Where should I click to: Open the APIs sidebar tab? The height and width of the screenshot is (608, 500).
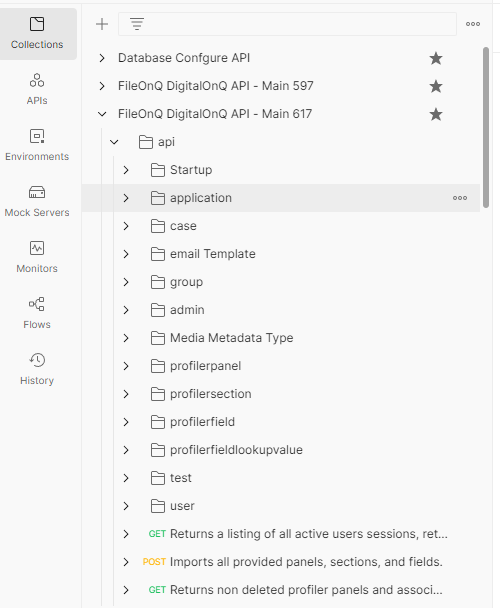point(37,90)
